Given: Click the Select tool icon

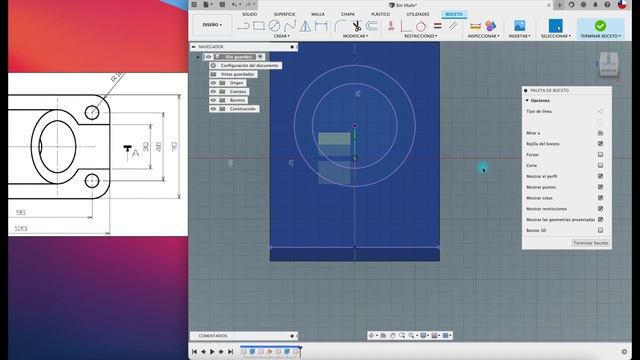Looking at the screenshot, I should pos(556,26).
